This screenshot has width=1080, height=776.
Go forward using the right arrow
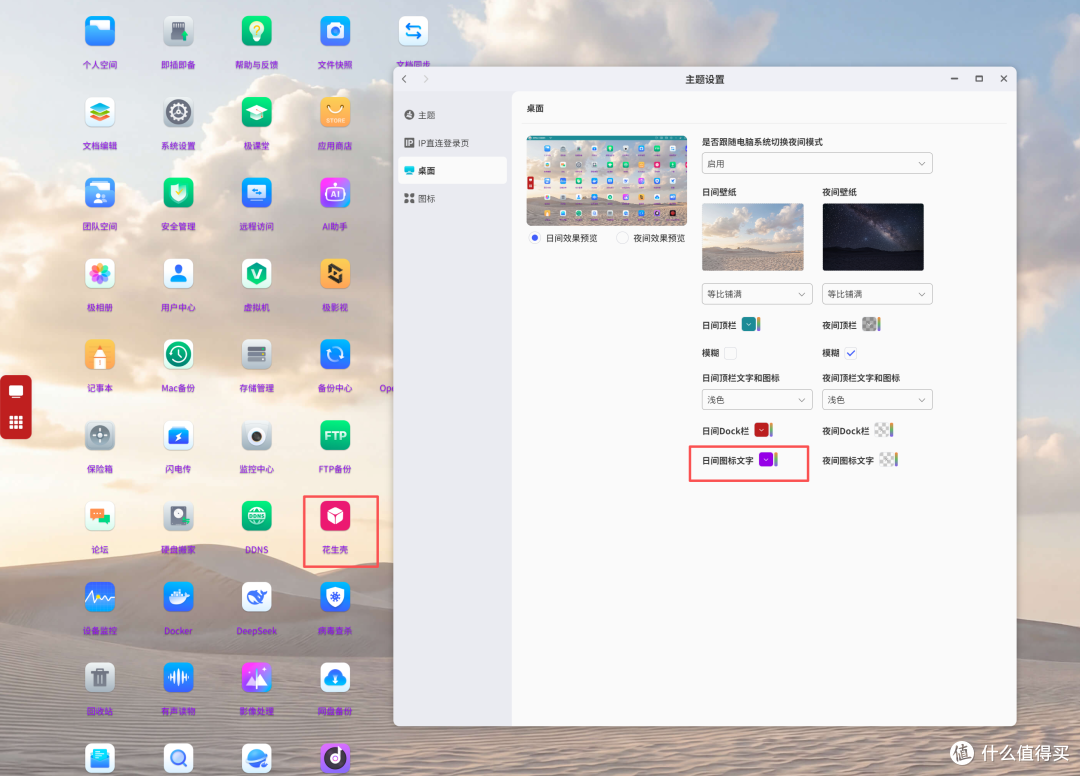[426, 79]
